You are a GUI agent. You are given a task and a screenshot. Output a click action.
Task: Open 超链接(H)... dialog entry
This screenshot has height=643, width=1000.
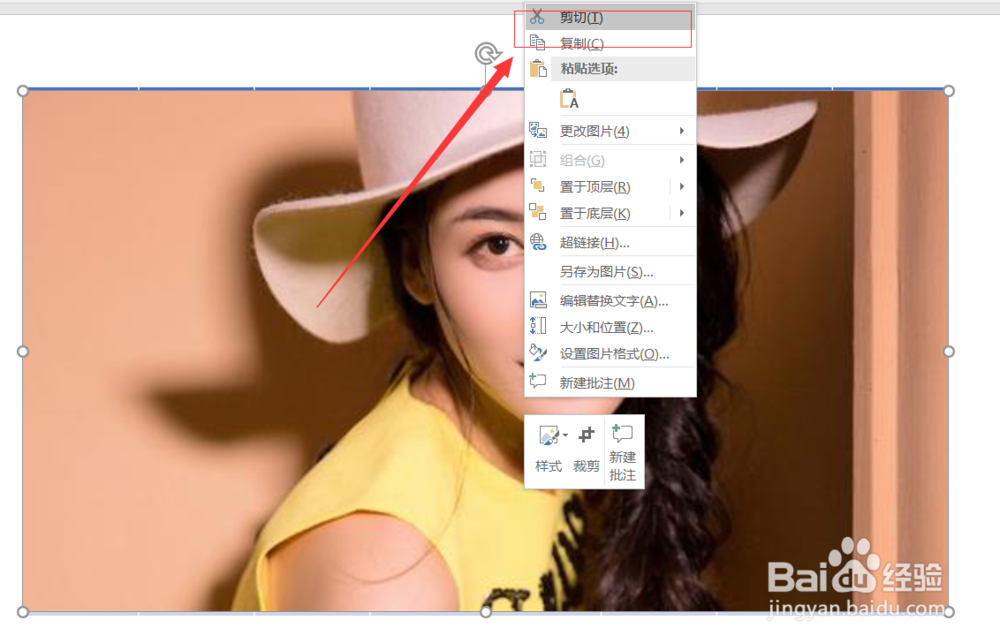[x=610, y=242]
